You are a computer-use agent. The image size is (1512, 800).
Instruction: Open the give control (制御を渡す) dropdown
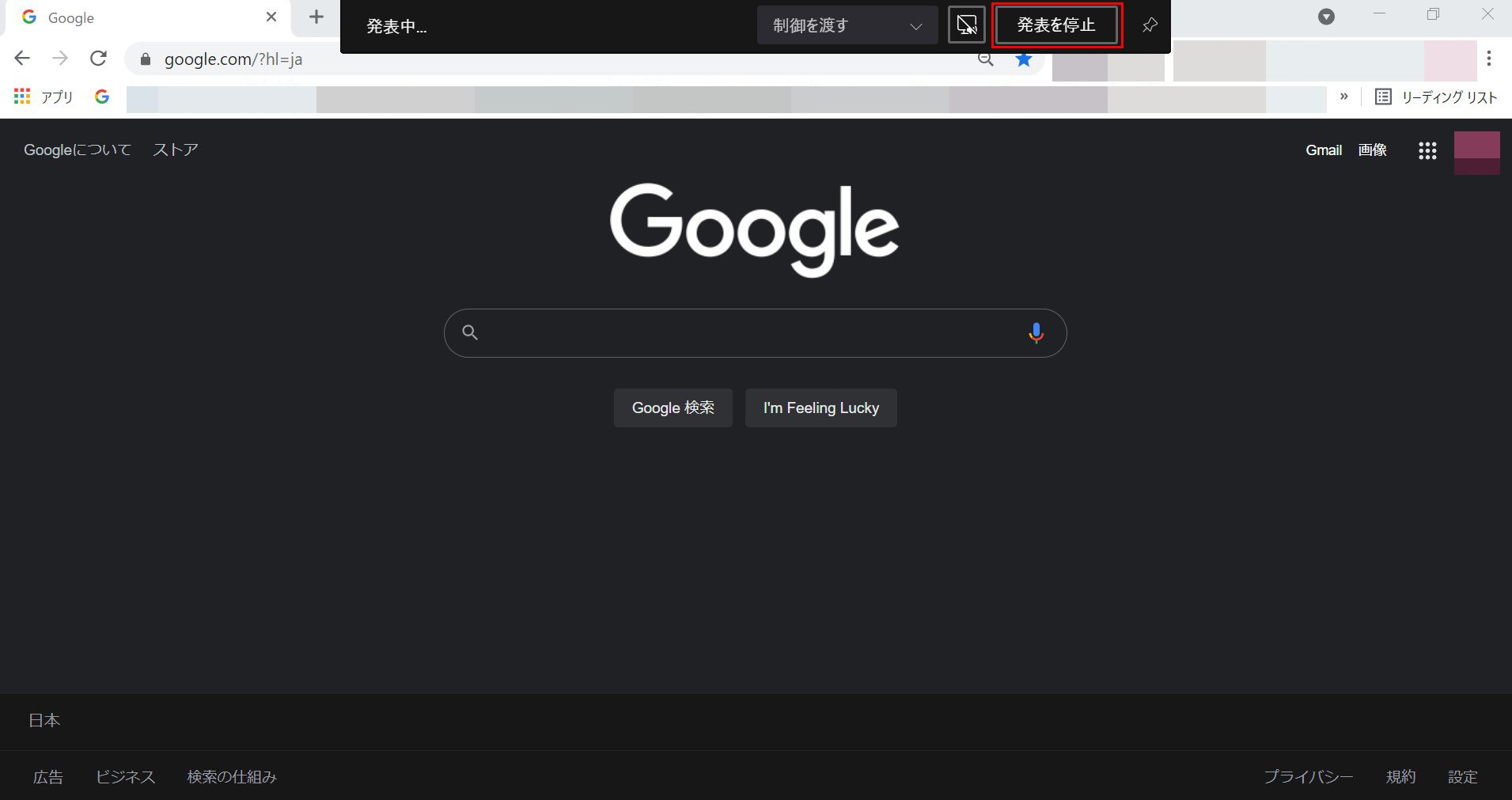click(x=847, y=25)
